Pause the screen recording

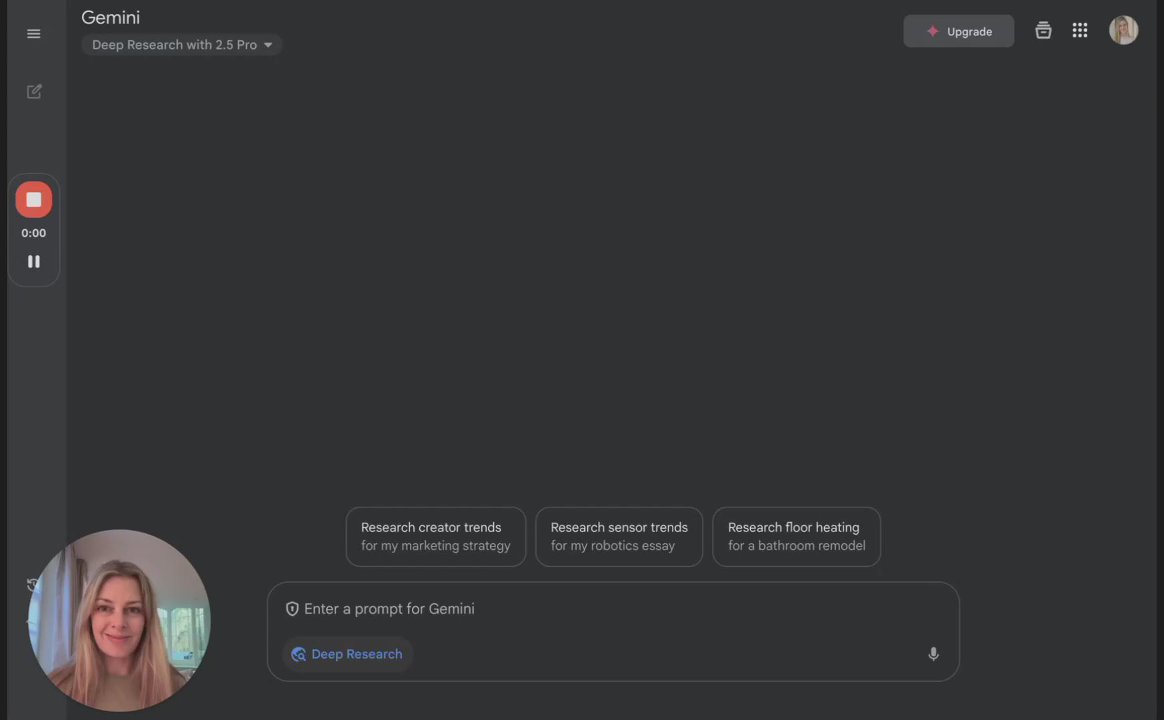(x=34, y=261)
